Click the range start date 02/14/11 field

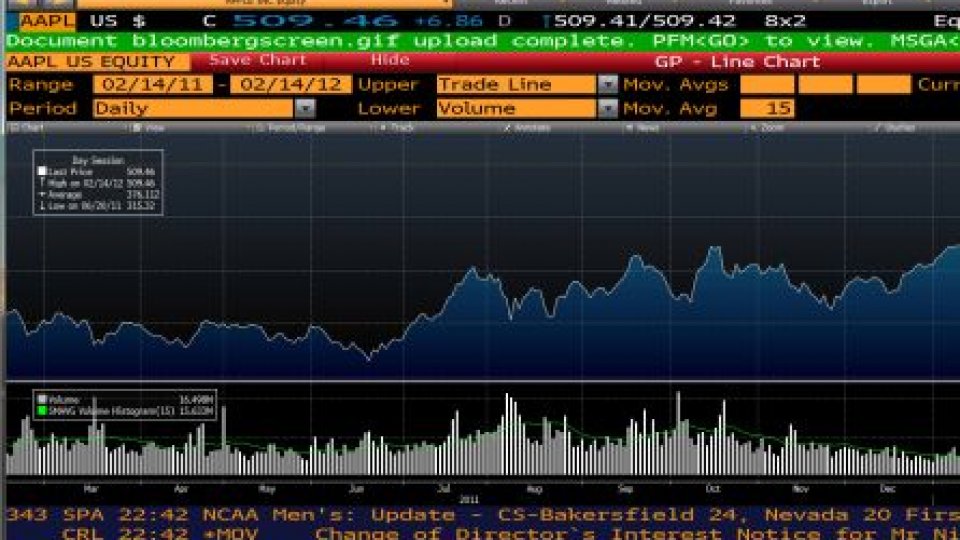[x=152, y=85]
